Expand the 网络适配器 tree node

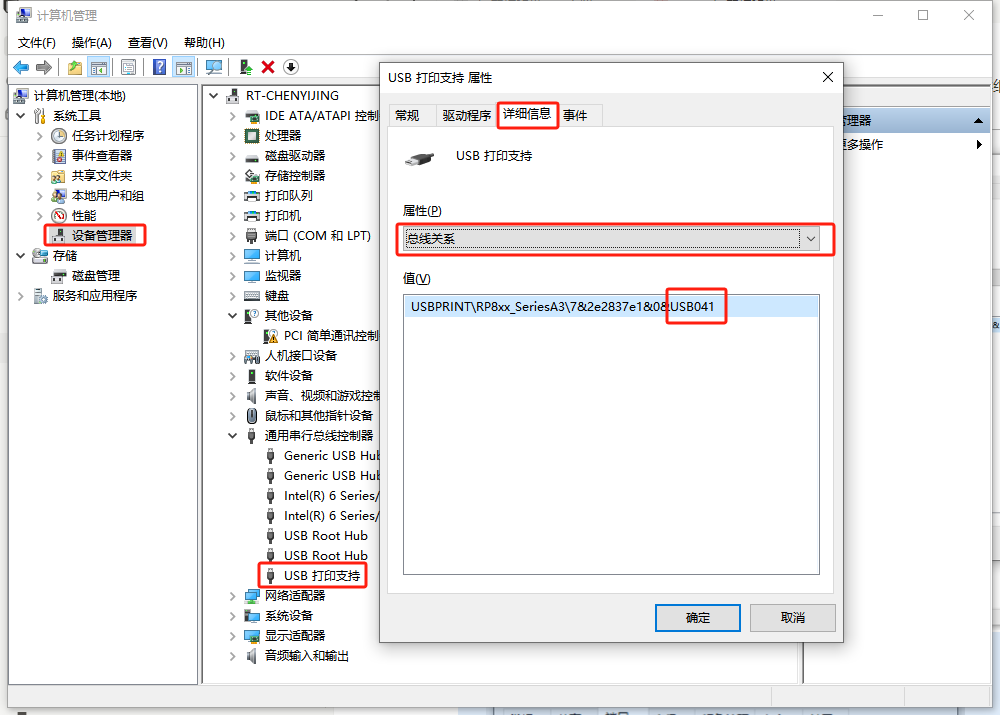tap(233, 596)
